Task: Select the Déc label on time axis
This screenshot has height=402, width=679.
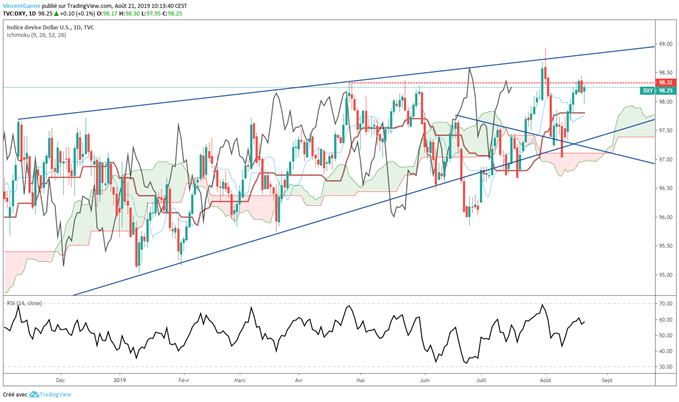Action: pos(60,380)
